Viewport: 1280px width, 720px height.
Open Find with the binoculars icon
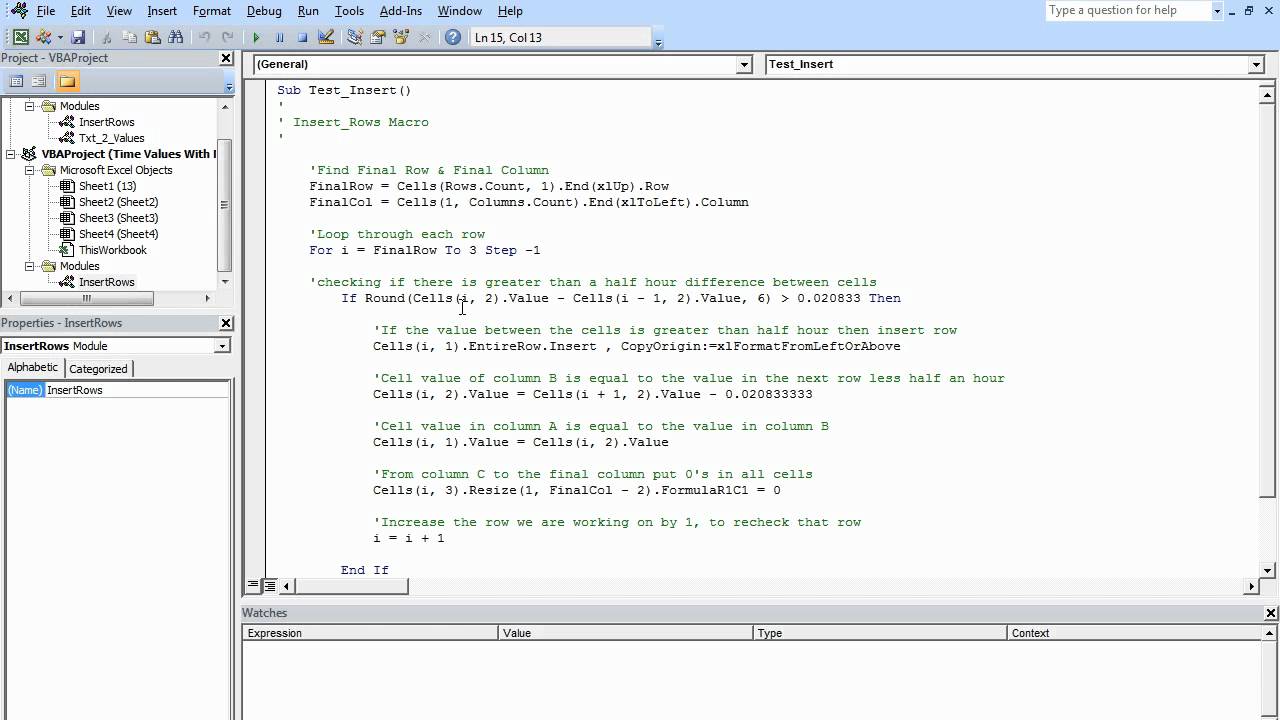tap(176, 37)
